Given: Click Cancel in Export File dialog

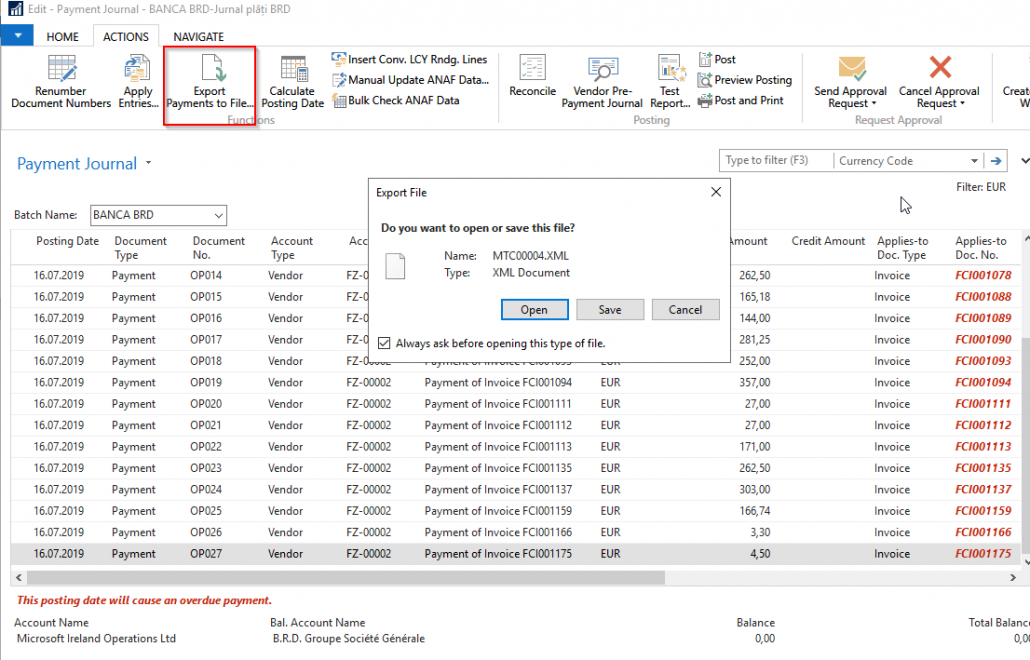Looking at the screenshot, I should click(685, 310).
